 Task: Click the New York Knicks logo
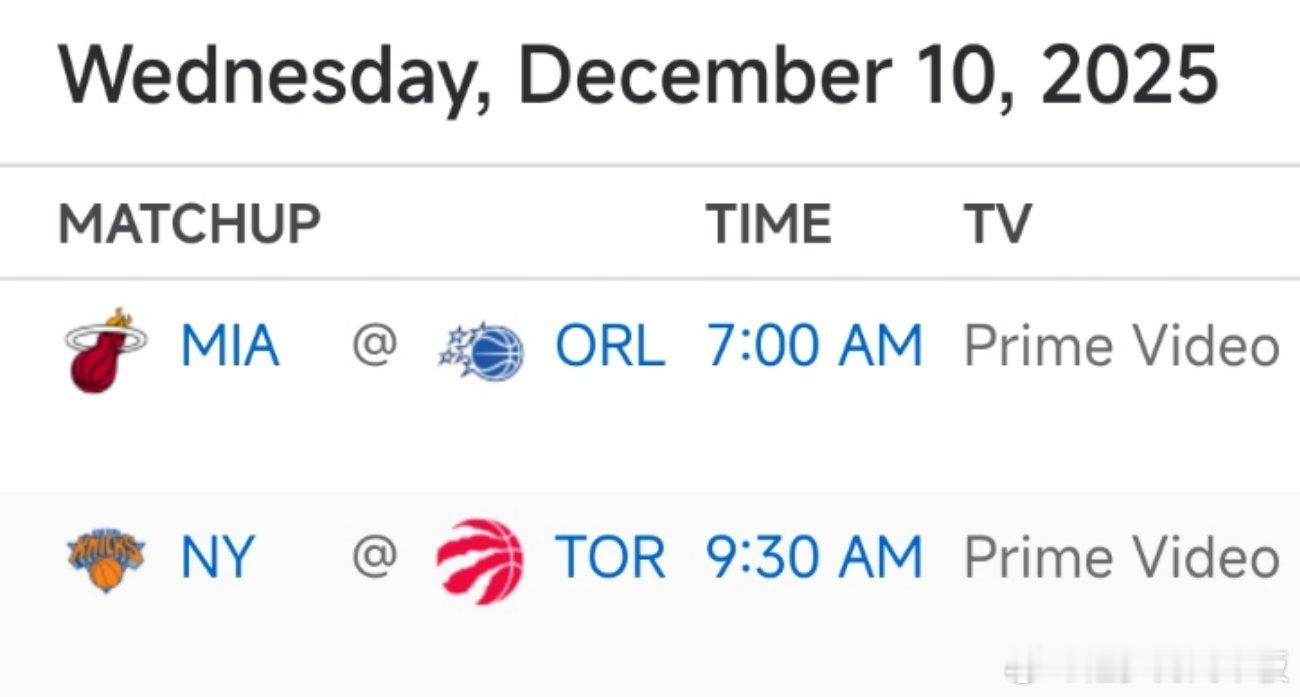[x=106, y=561]
